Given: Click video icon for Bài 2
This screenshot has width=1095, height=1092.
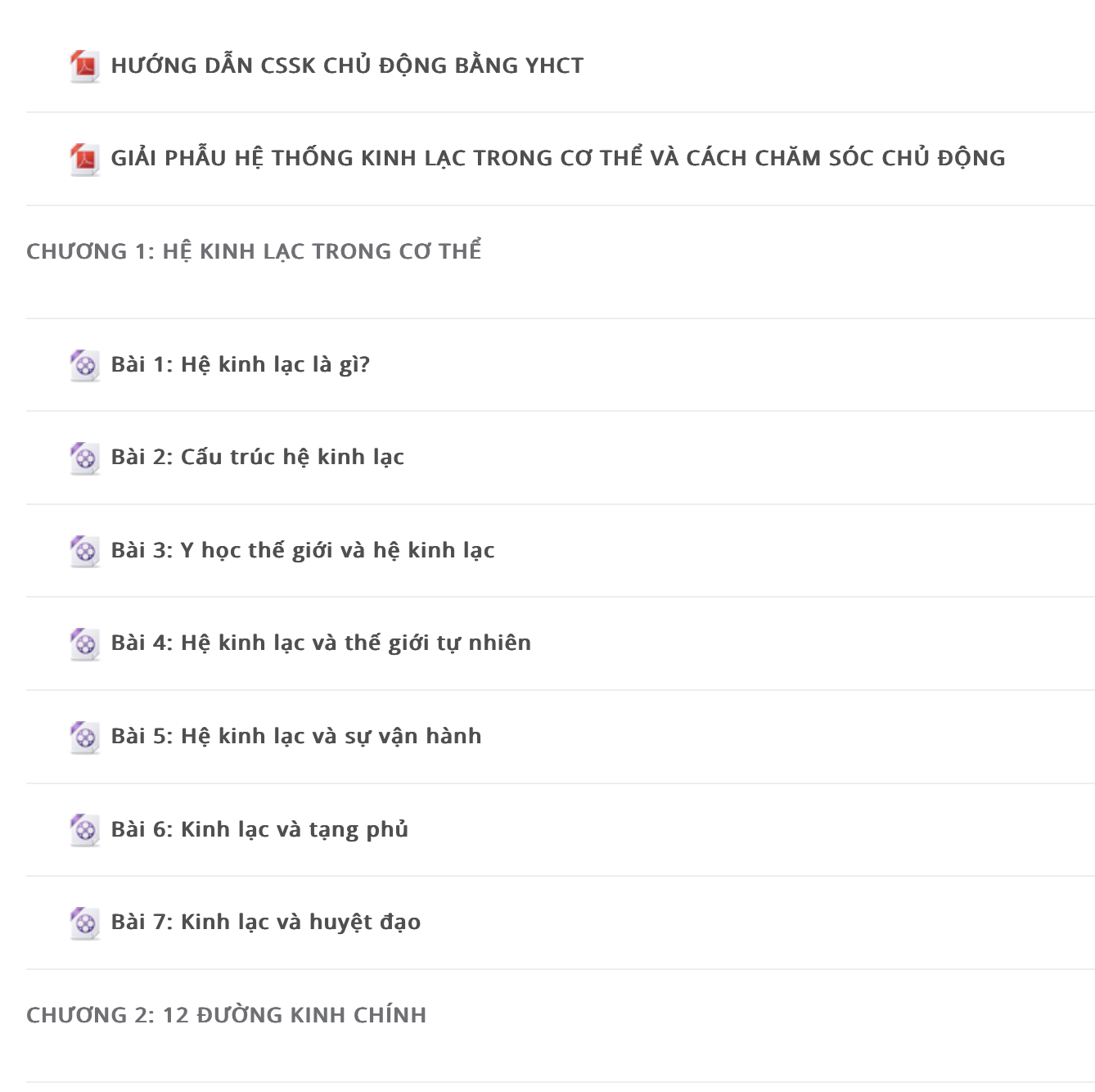Looking at the screenshot, I should (x=85, y=458).
